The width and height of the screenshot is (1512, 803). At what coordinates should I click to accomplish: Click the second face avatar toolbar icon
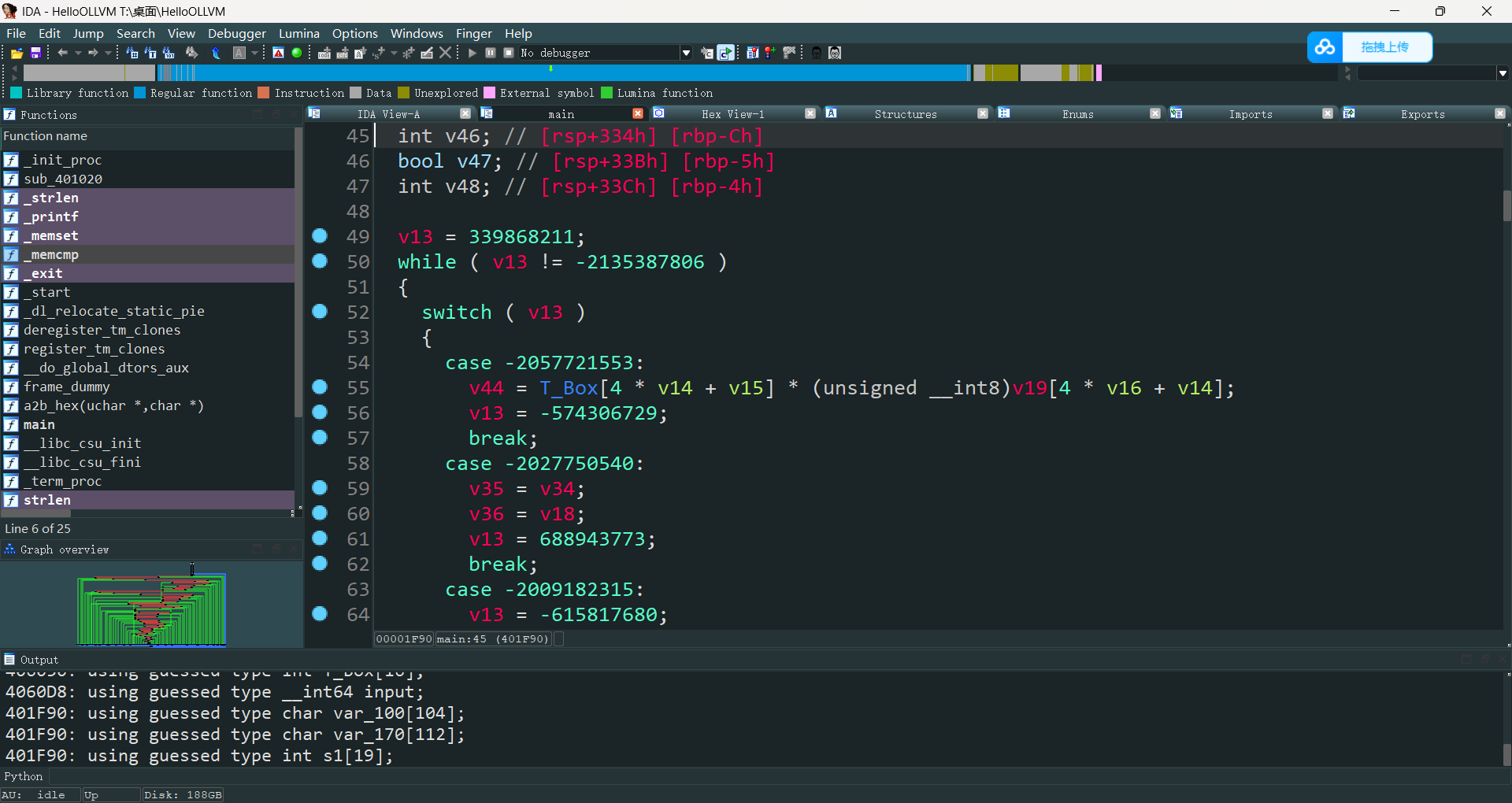click(835, 53)
